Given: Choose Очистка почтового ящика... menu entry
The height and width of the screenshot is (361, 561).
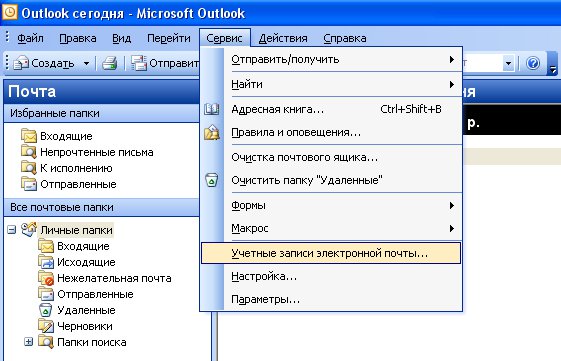Looking at the screenshot, I should pyautogui.click(x=331, y=157).
